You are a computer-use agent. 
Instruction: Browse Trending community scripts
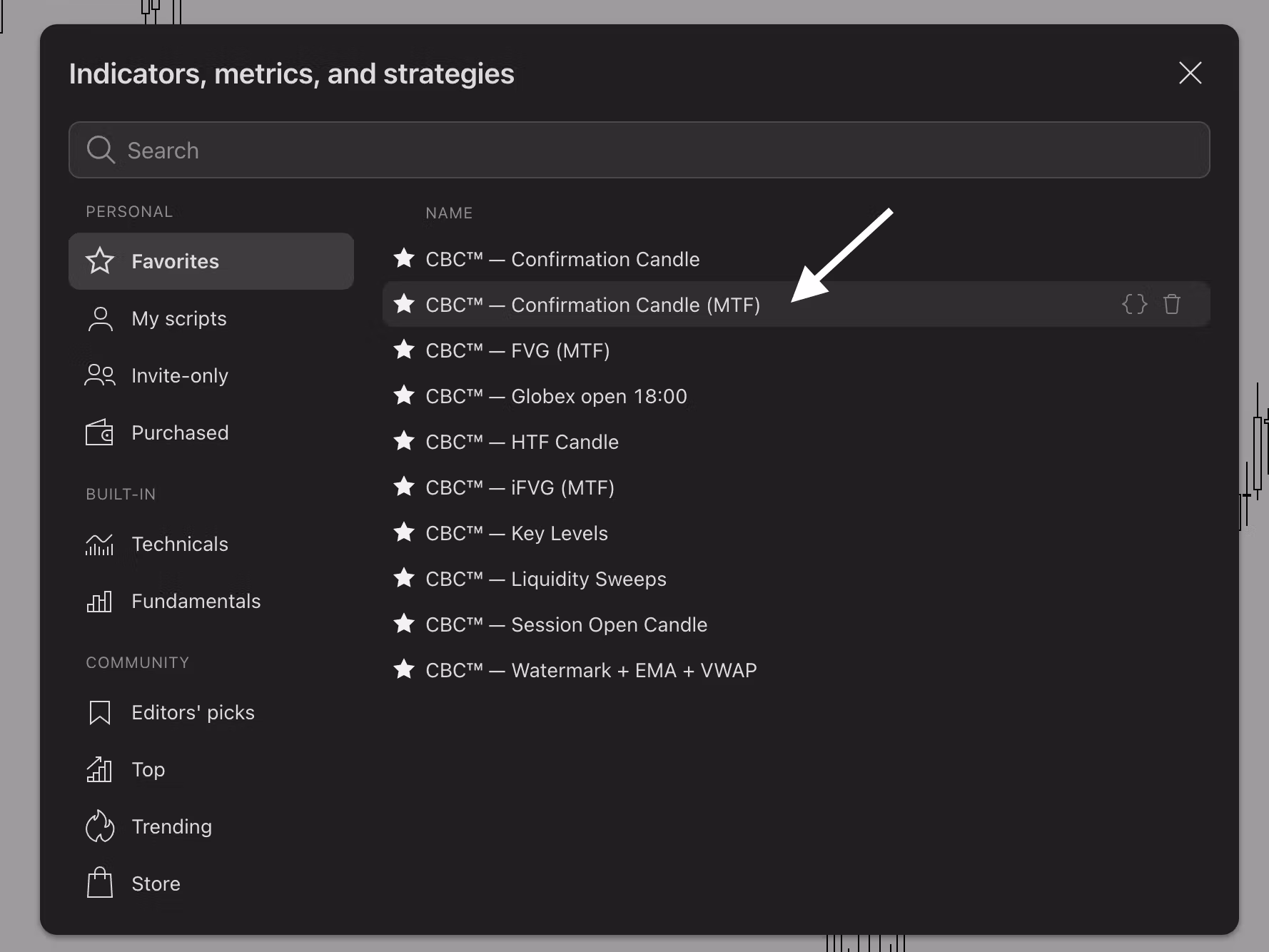(171, 826)
